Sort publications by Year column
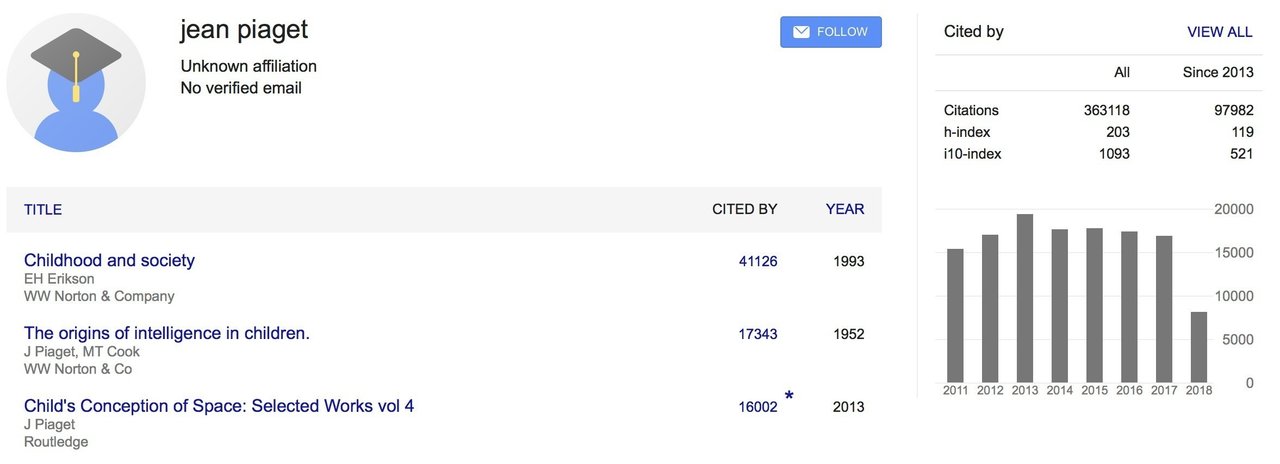Viewport: 1280px width, 464px height. [x=844, y=210]
